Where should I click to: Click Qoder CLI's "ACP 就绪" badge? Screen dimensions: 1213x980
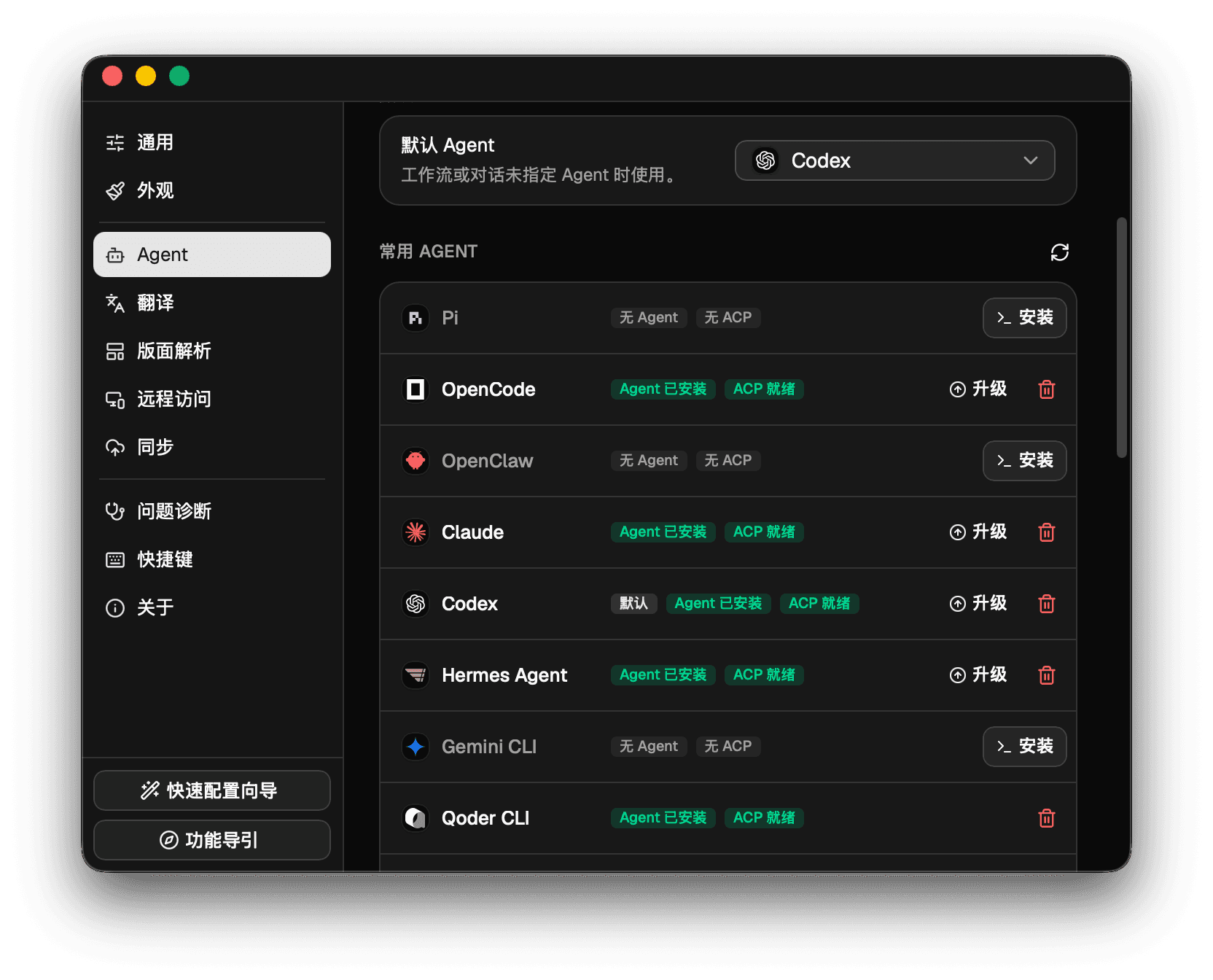[764, 818]
